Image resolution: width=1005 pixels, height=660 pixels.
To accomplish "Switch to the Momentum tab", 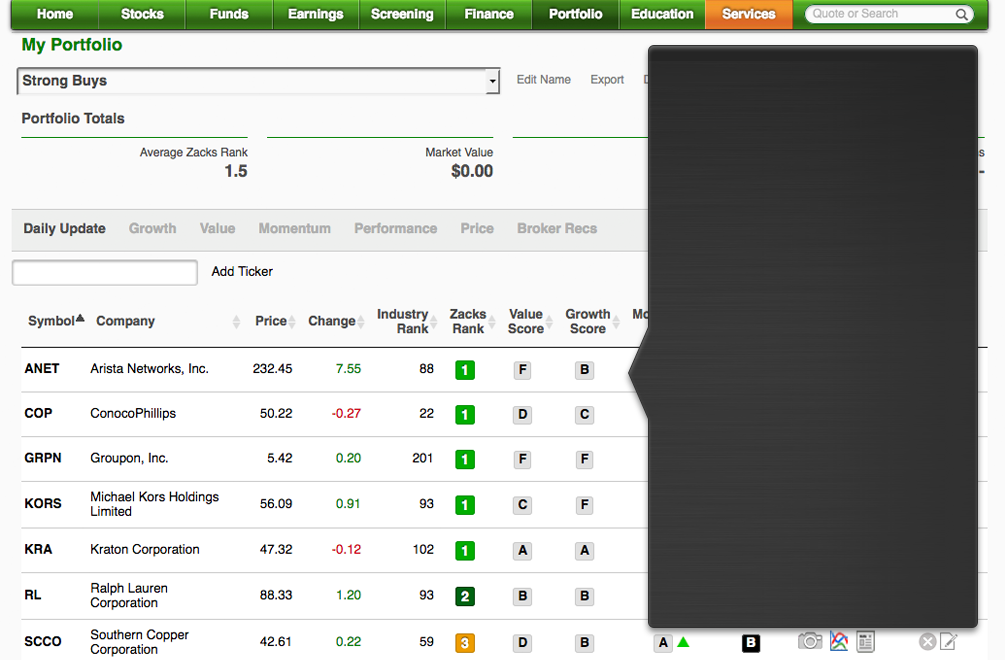I will pyautogui.click(x=294, y=229).
